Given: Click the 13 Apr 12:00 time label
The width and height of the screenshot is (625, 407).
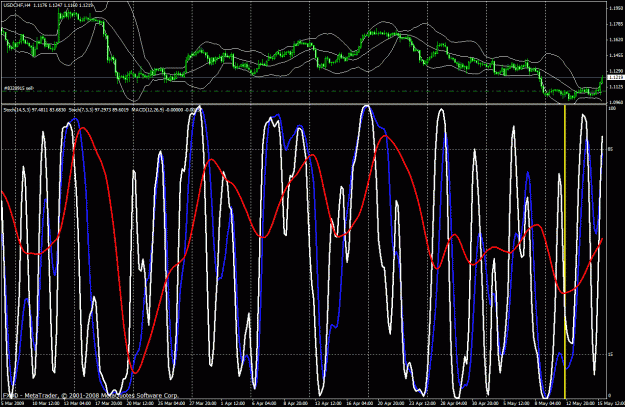Looking at the screenshot, I should click(329, 403).
